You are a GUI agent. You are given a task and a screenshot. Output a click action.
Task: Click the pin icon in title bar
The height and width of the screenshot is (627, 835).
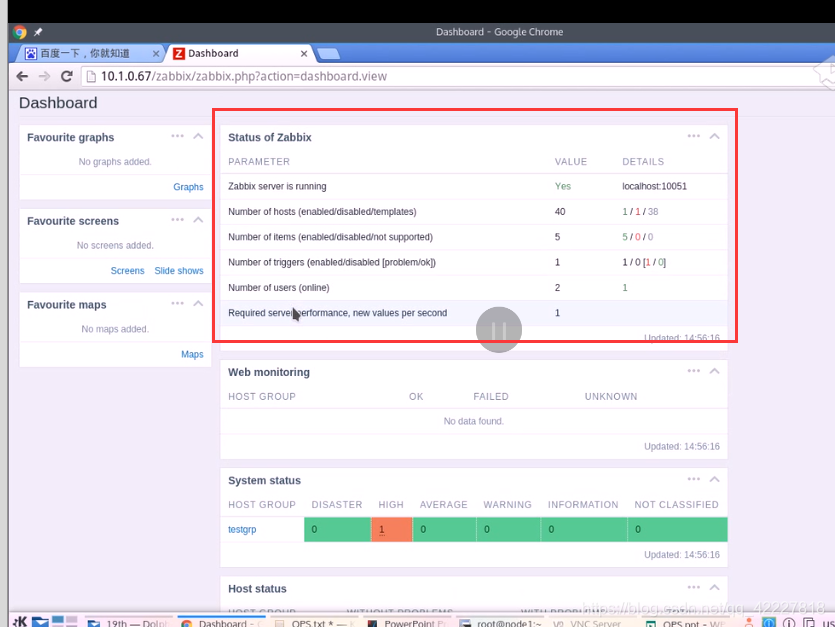tap(38, 32)
